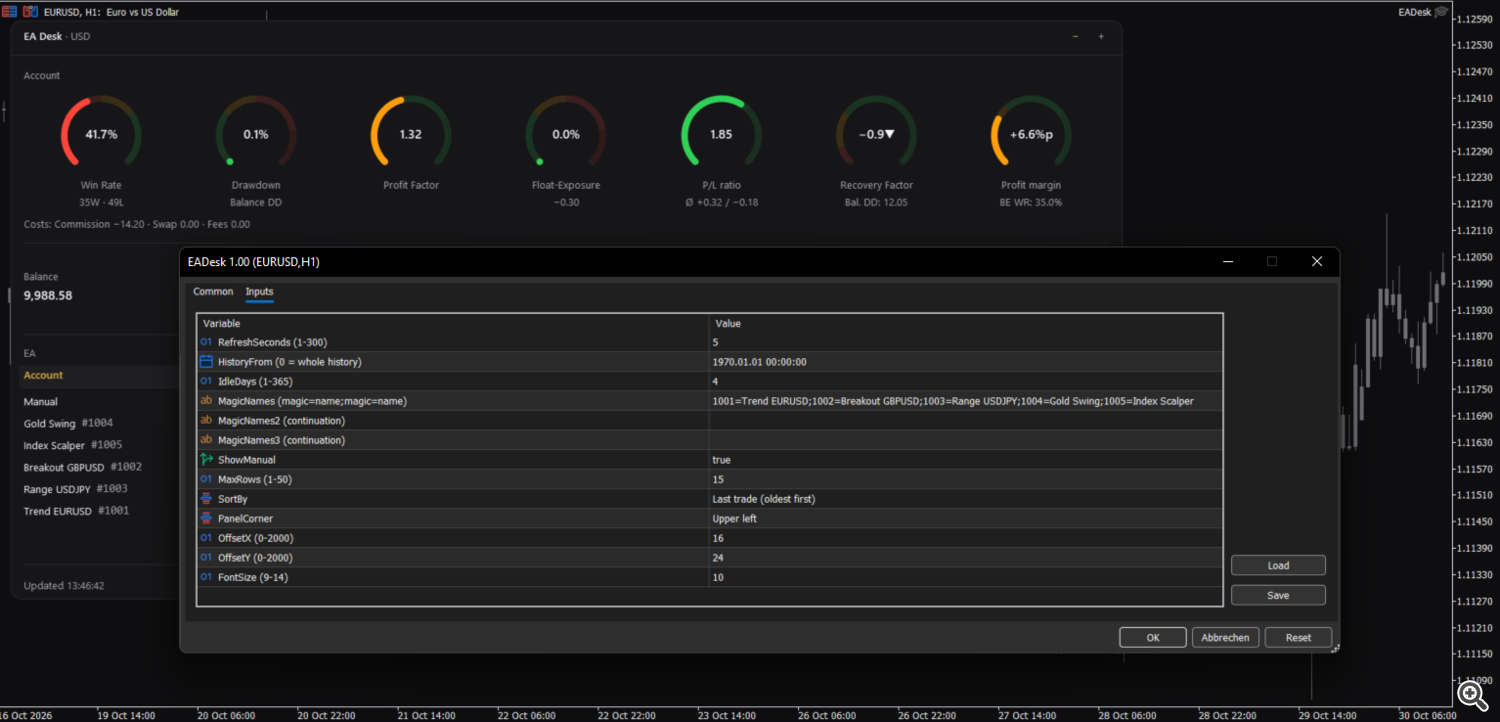Select the 'Index Scalper #1005' row

[x=98, y=445]
